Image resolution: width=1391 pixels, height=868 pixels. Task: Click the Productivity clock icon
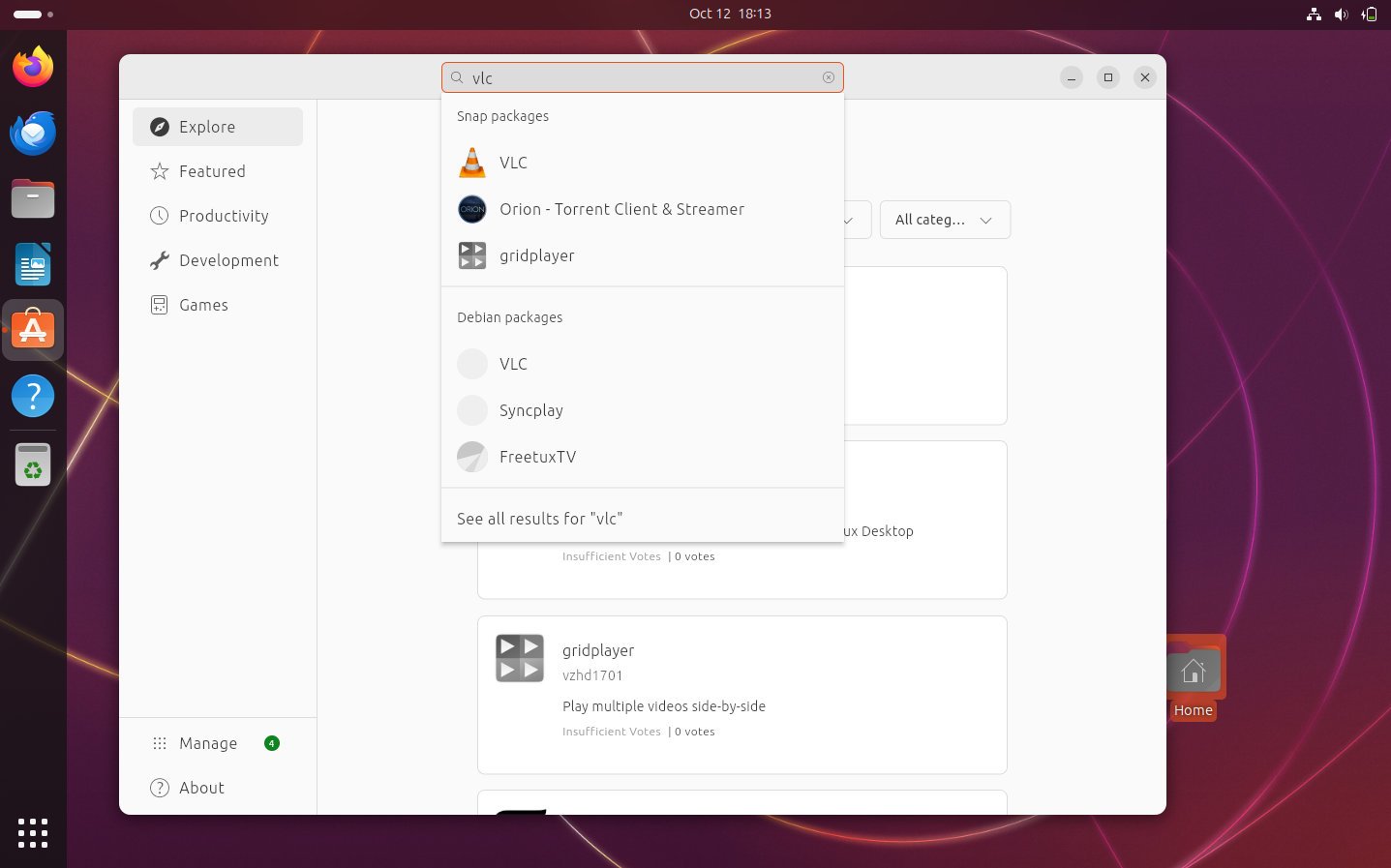click(x=160, y=216)
